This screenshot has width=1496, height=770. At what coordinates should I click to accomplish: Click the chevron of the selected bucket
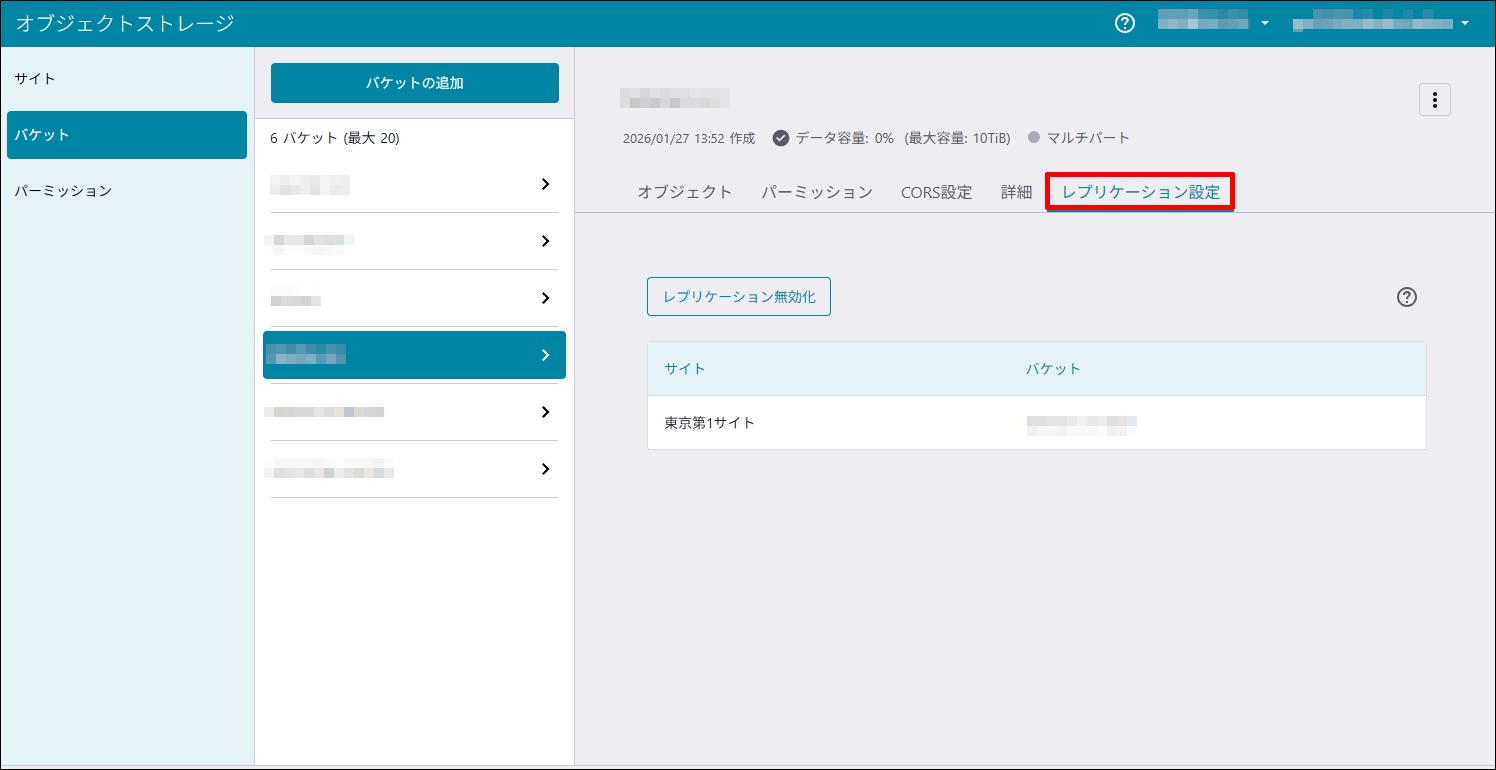pyautogui.click(x=545, y=355)
